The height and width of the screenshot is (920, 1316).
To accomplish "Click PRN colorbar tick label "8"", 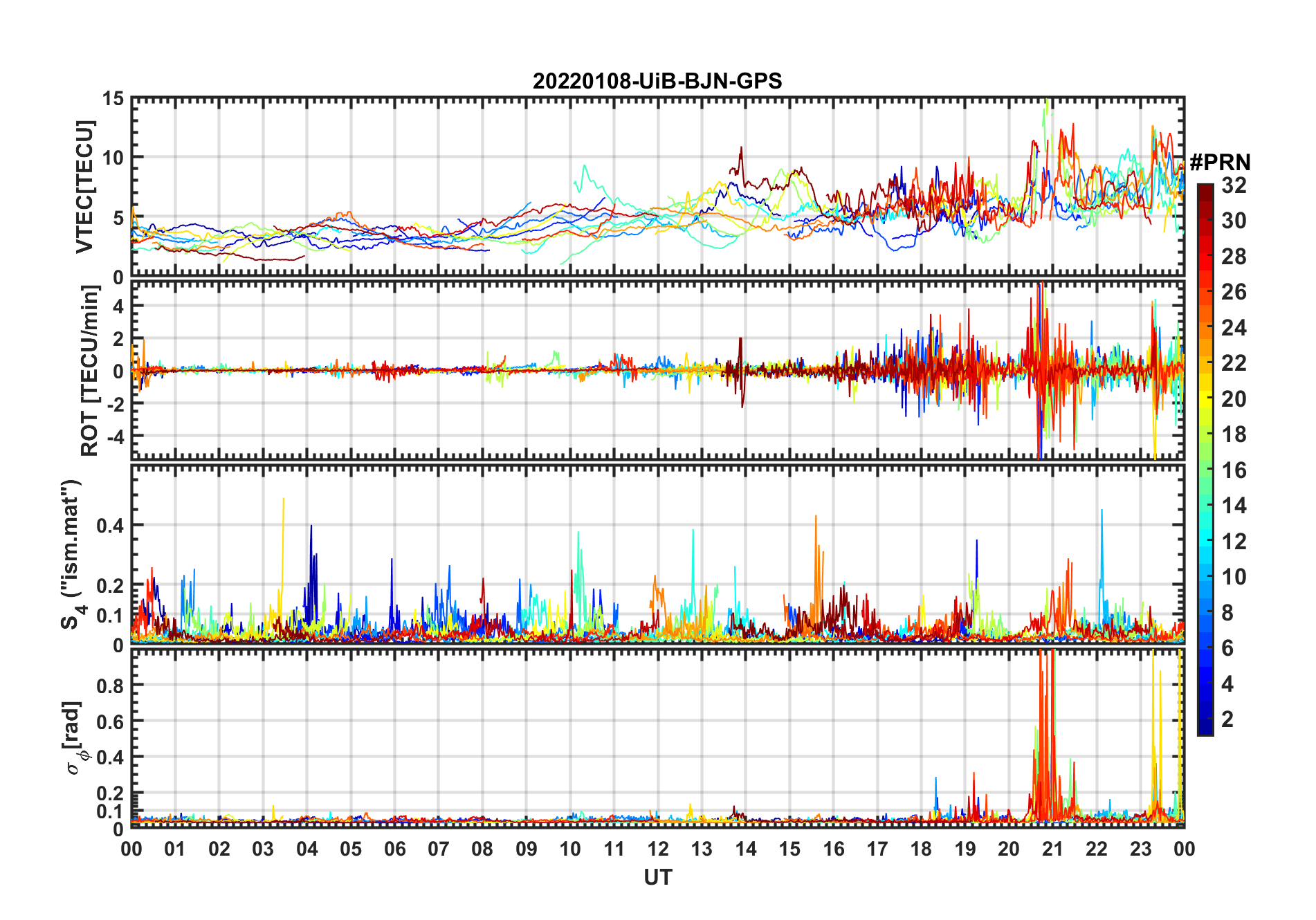I will (1227, 613).
